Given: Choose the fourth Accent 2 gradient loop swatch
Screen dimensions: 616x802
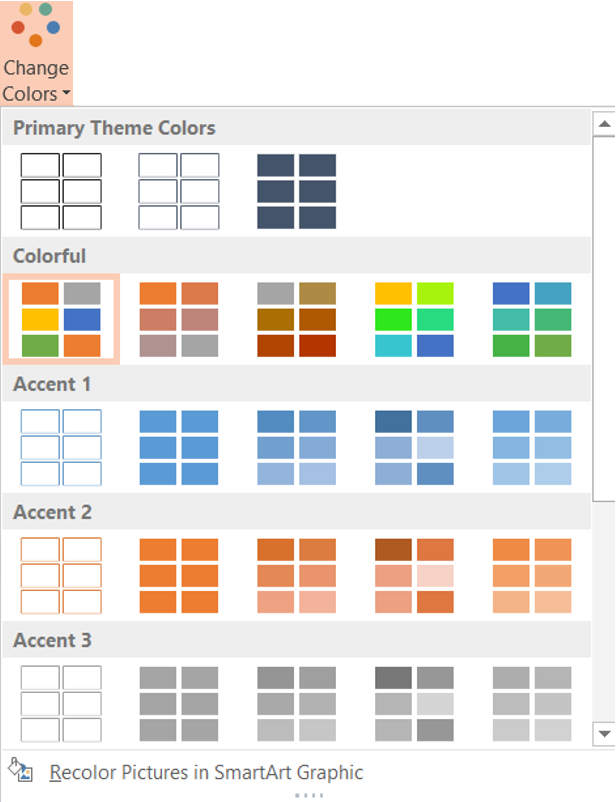Looking at the screenshot, I should (414, 575).
